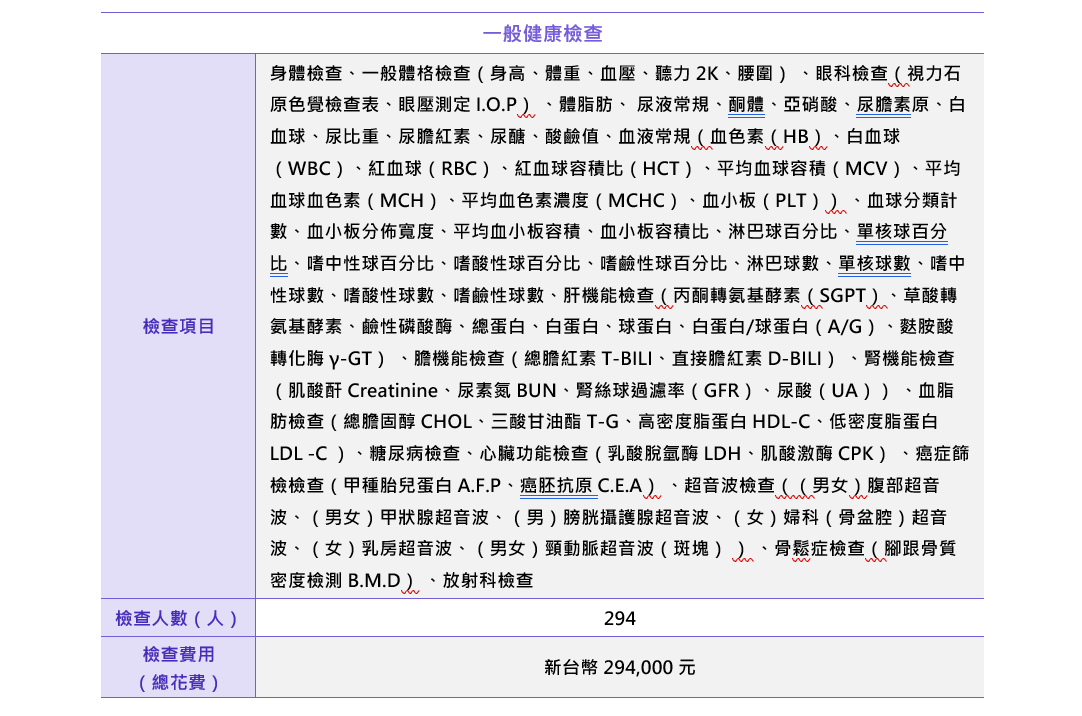The image size is (1082, 716).
Task: Select the 檢查費用 header cell
Action: 178,655
